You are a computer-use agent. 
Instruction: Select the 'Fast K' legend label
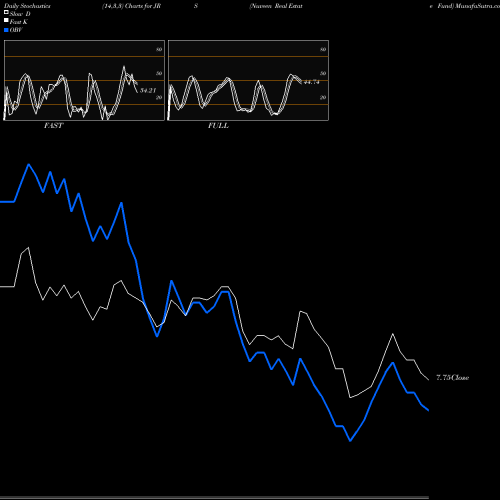pyautogui.click(x=19, y=22)
